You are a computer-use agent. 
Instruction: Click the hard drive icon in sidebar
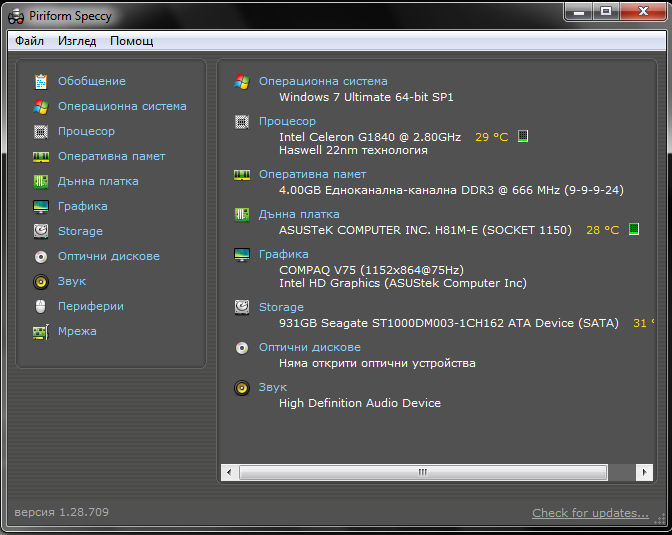41,231
